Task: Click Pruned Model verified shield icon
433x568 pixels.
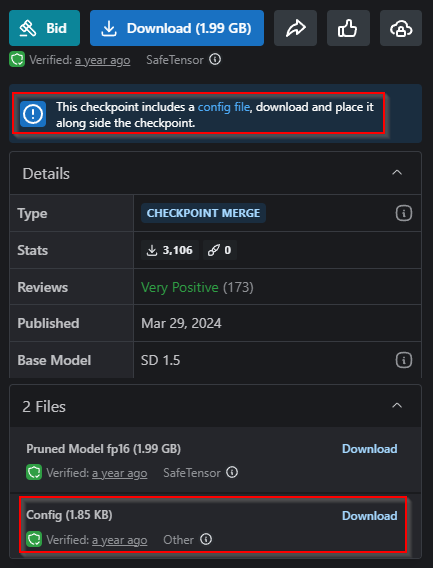Action: click(34, 472)
